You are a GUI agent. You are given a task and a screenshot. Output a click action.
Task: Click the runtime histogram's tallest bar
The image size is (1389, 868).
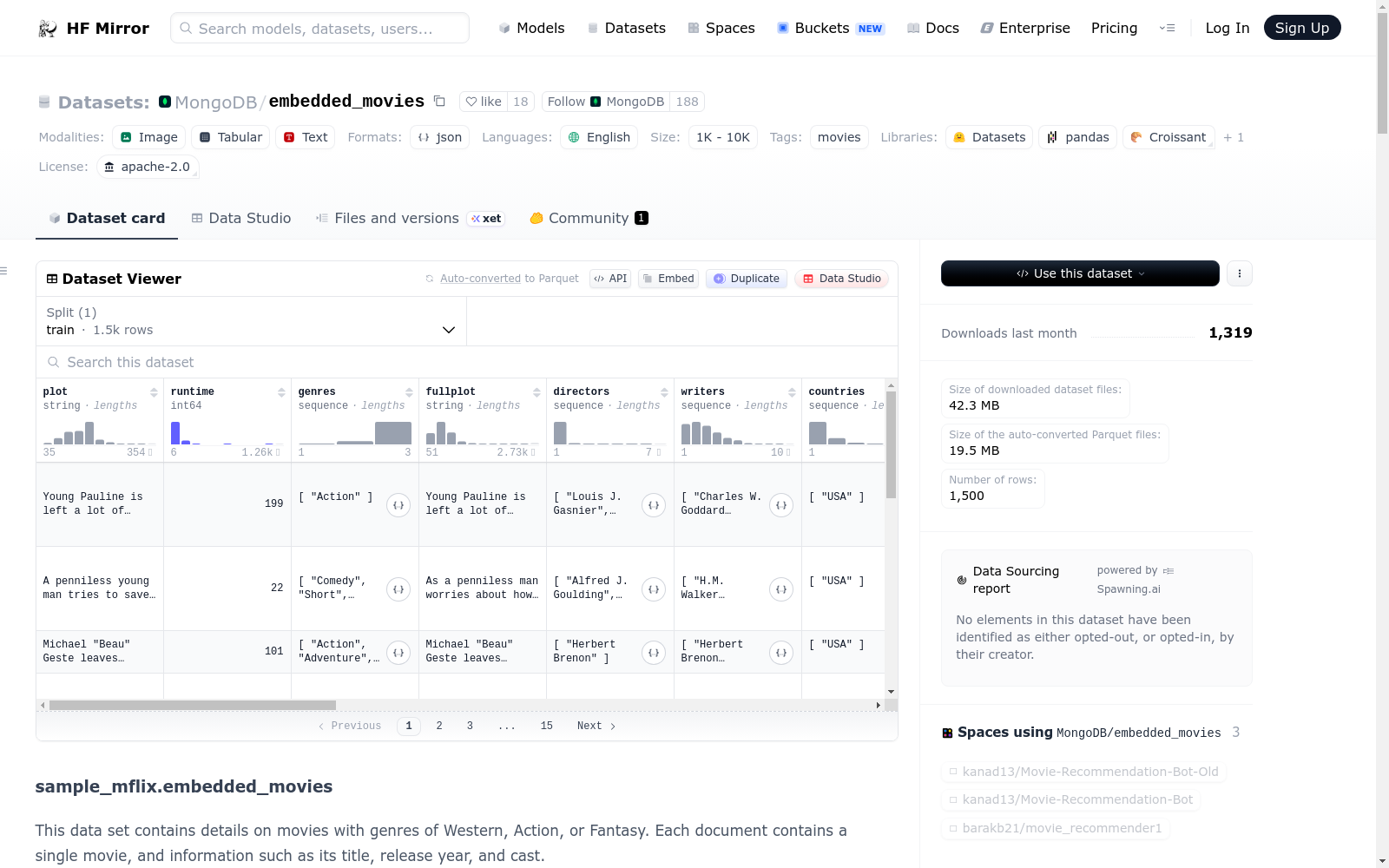(175, 433)
